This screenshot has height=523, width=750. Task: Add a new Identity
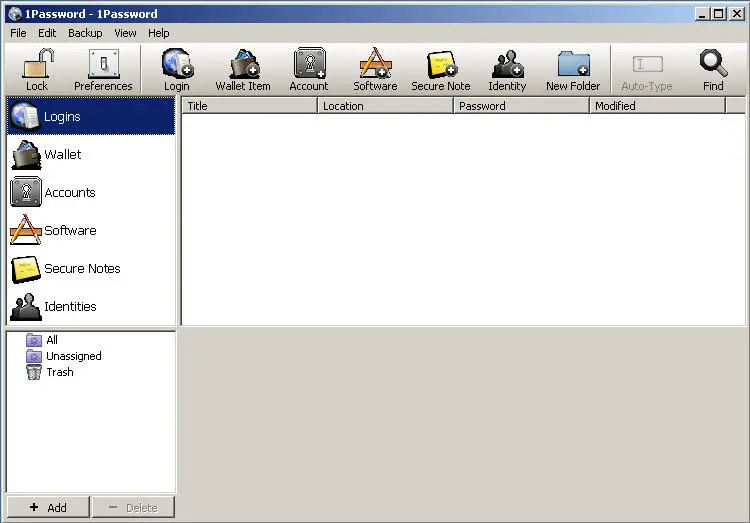[507, 70]
